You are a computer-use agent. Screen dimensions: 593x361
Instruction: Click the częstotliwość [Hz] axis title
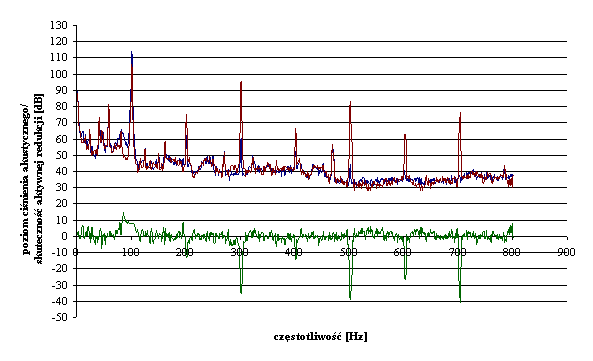tap(320, 336)
